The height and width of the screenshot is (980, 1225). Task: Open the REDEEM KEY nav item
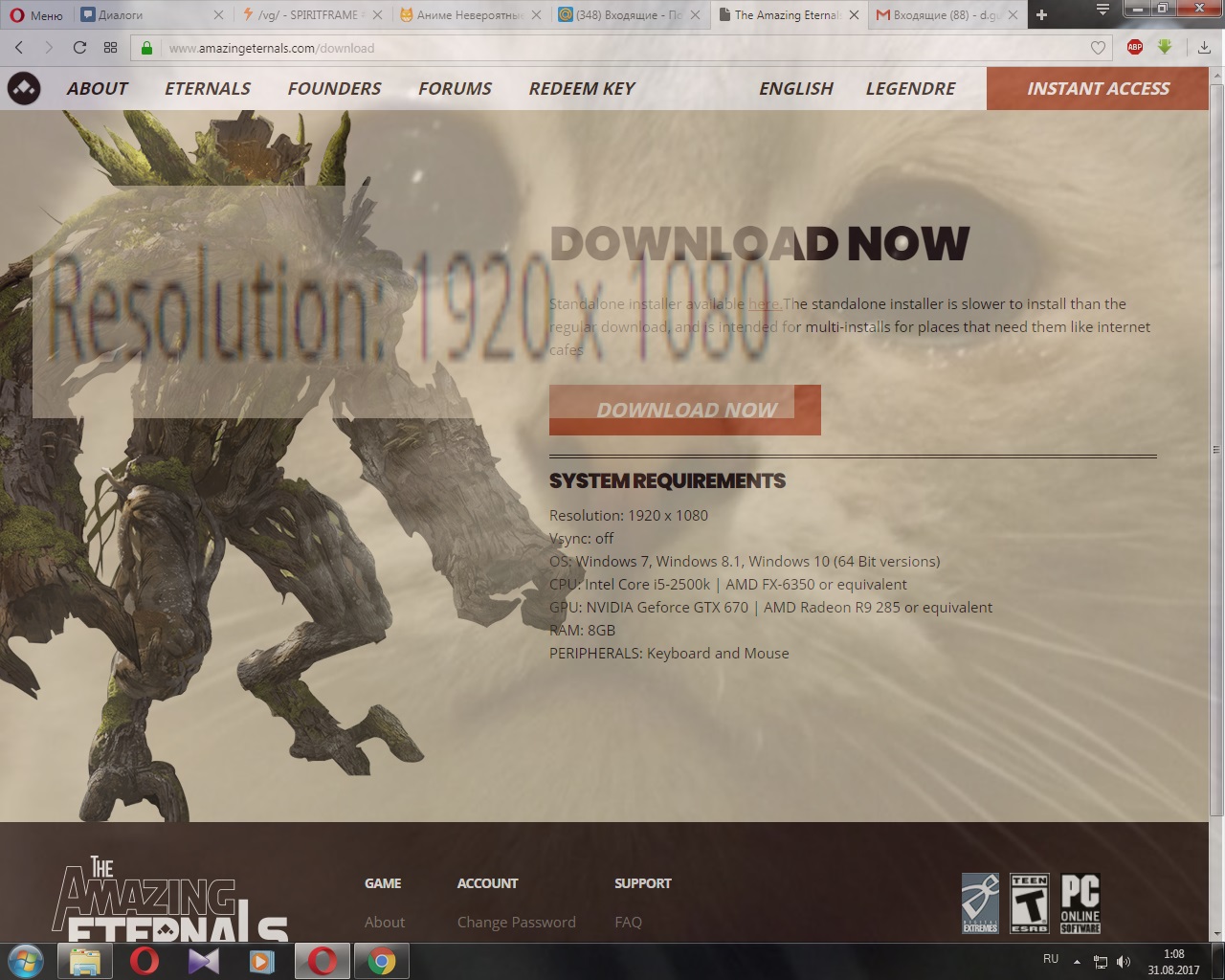[582, 88]
